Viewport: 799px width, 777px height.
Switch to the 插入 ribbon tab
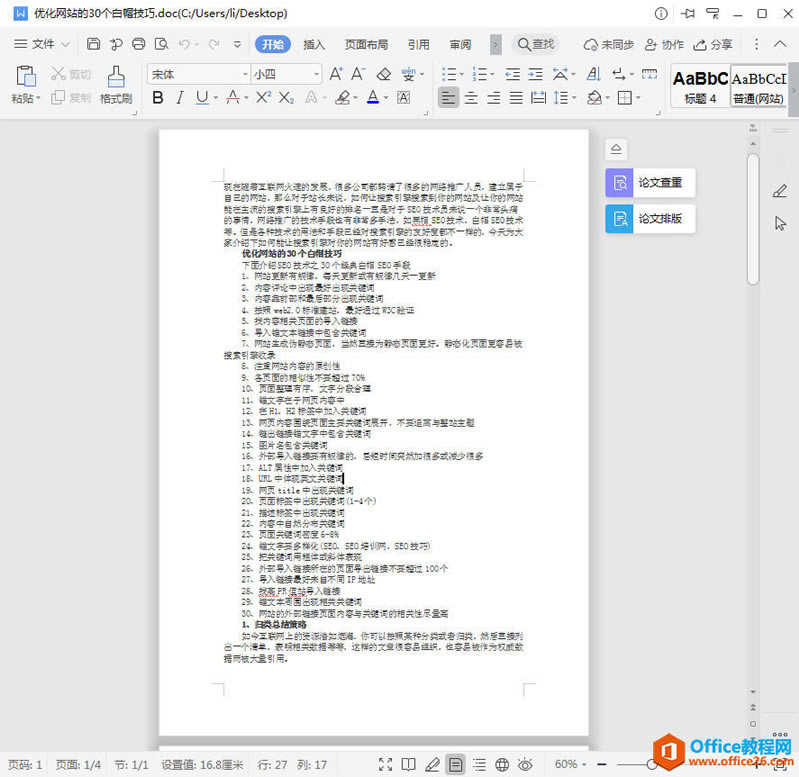(x=314, y=45)
